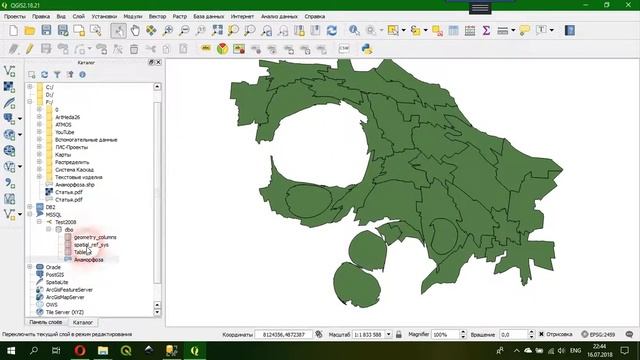640x360 pixels.
Task: Click the Add Vector Layer sidebar icon
Action: 9,71
